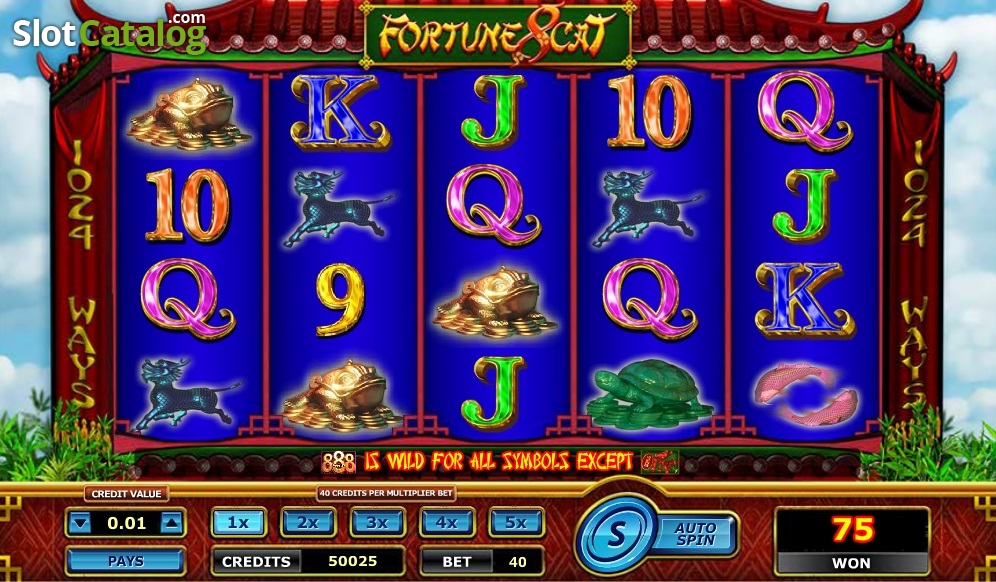Select the 5x bet multiplier
Screen dimensions: 996x582
516,522
